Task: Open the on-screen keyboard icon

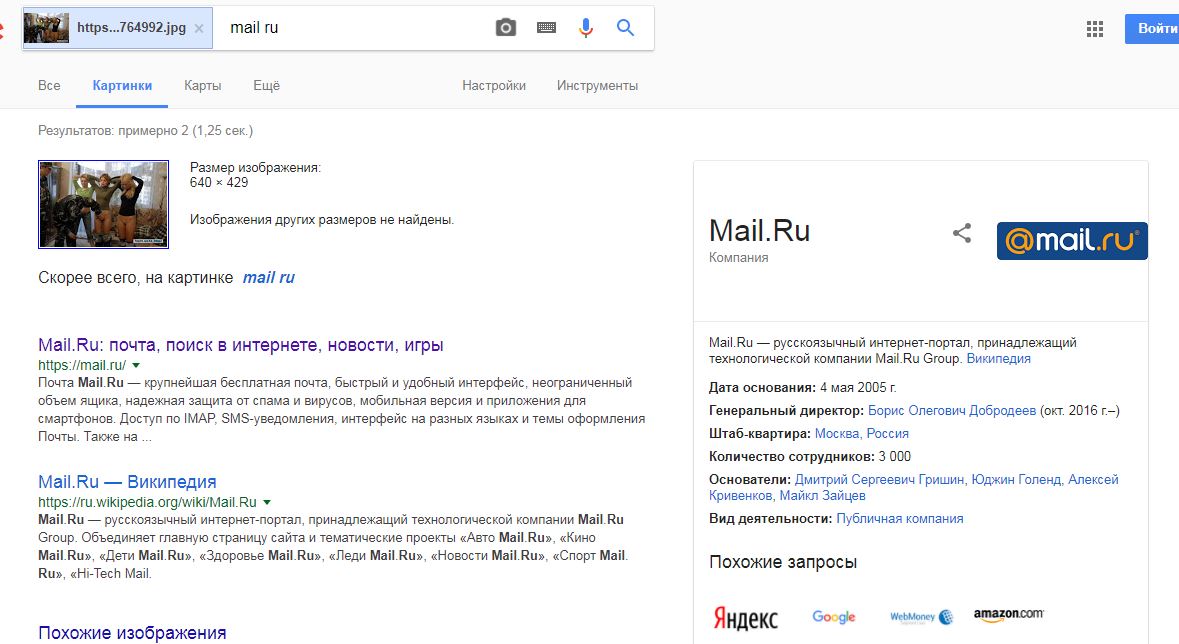Action: (x=547, y=28)
